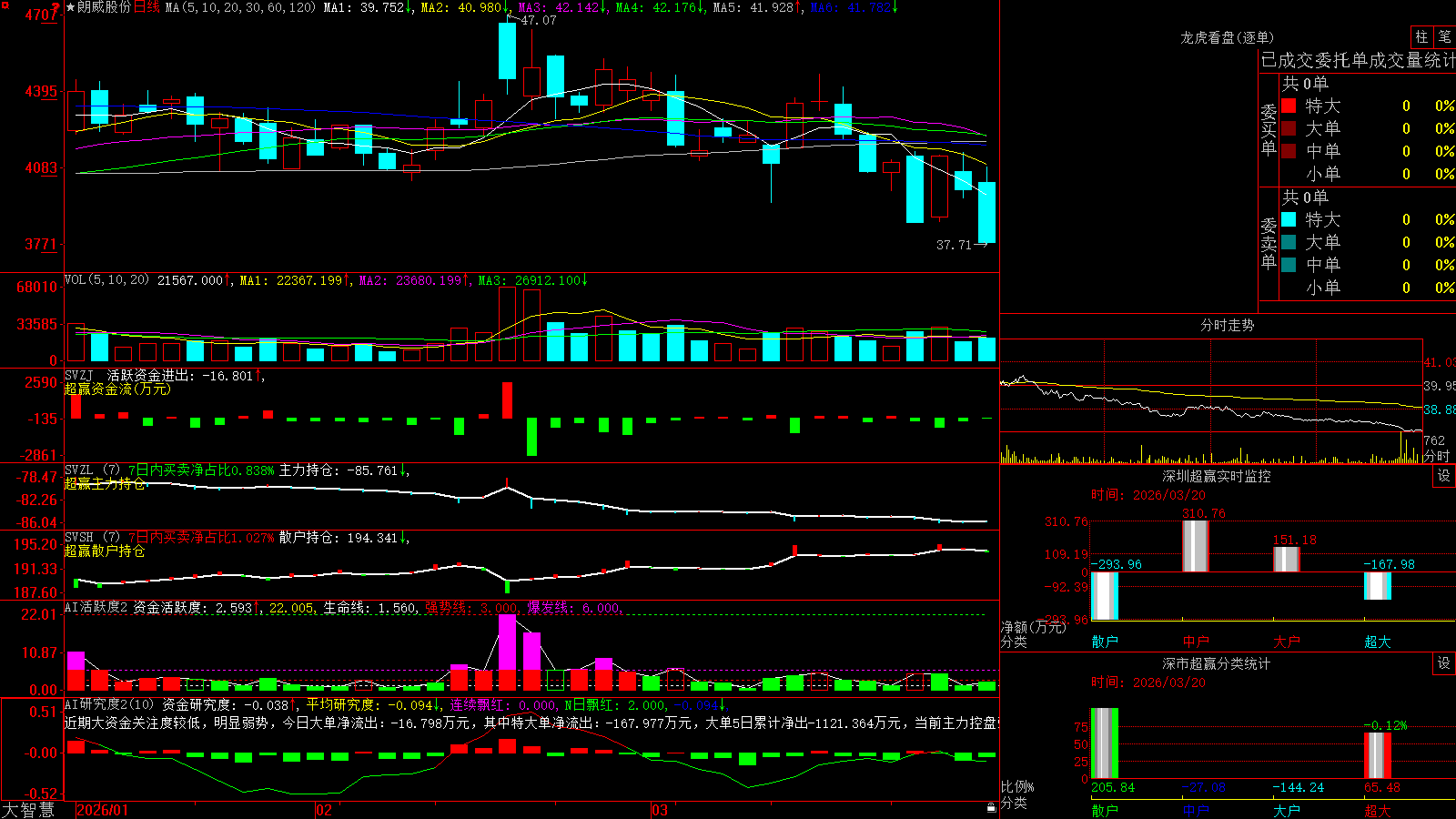This screenshot has width=1456, height=819.
Task: Click the dark red 大单 buy-order swatch
Action: [x=1289, y=128]
